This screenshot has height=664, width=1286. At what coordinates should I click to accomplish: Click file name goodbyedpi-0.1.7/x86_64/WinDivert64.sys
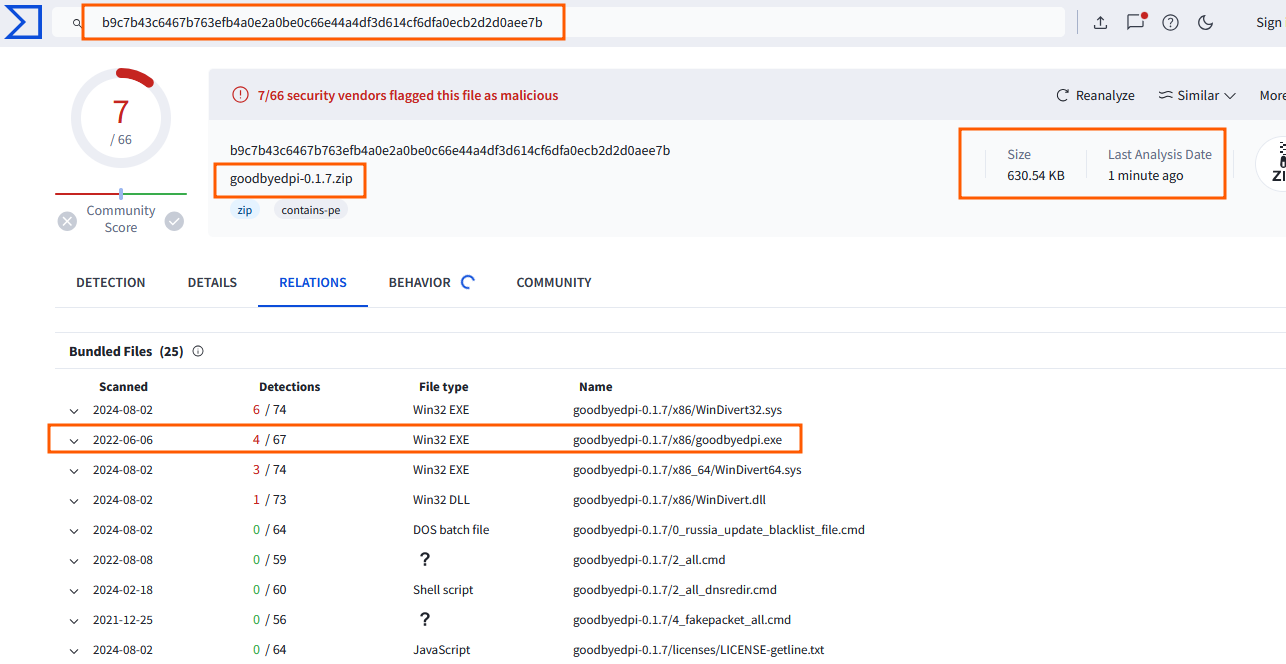point(687,470)
